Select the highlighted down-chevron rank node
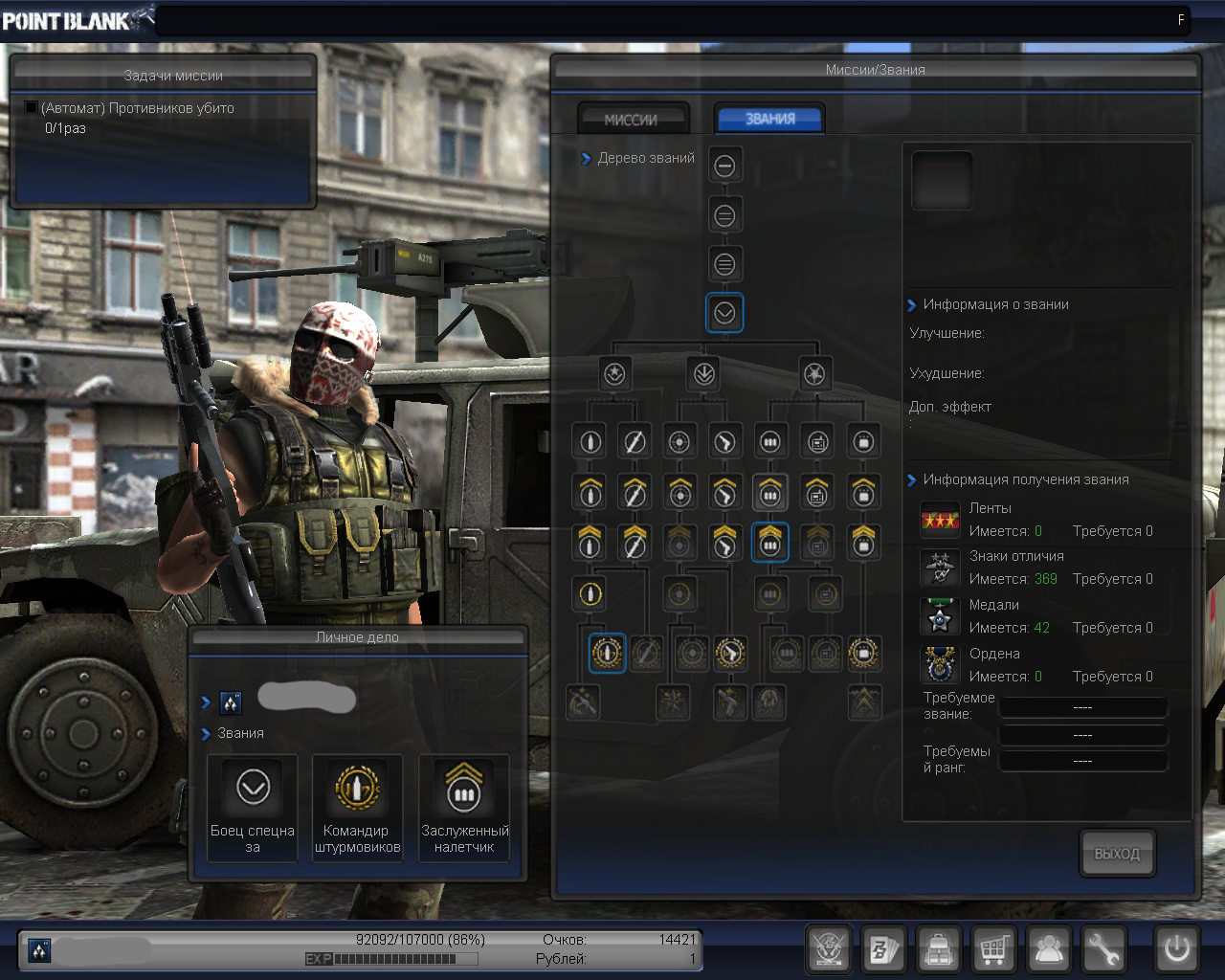Viewport: 1225px width, 980px height. pos(724,312)
